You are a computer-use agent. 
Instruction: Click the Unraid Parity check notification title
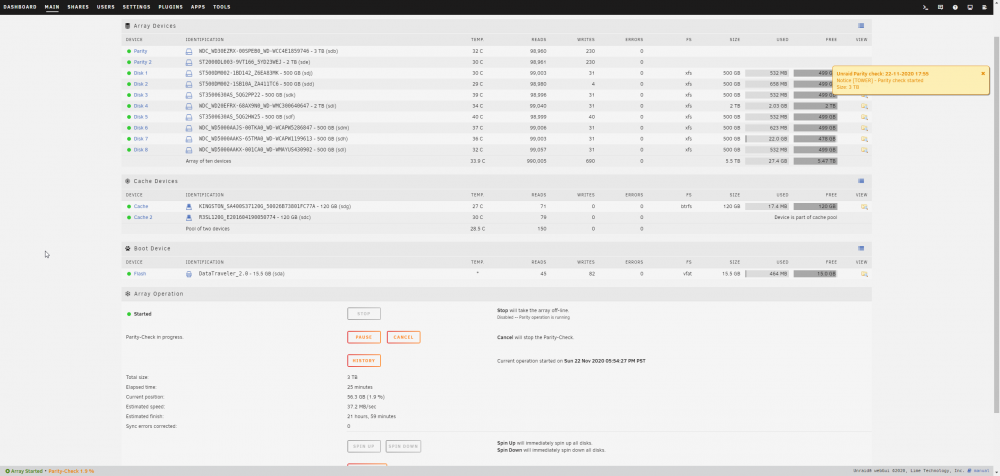(882, 74)
